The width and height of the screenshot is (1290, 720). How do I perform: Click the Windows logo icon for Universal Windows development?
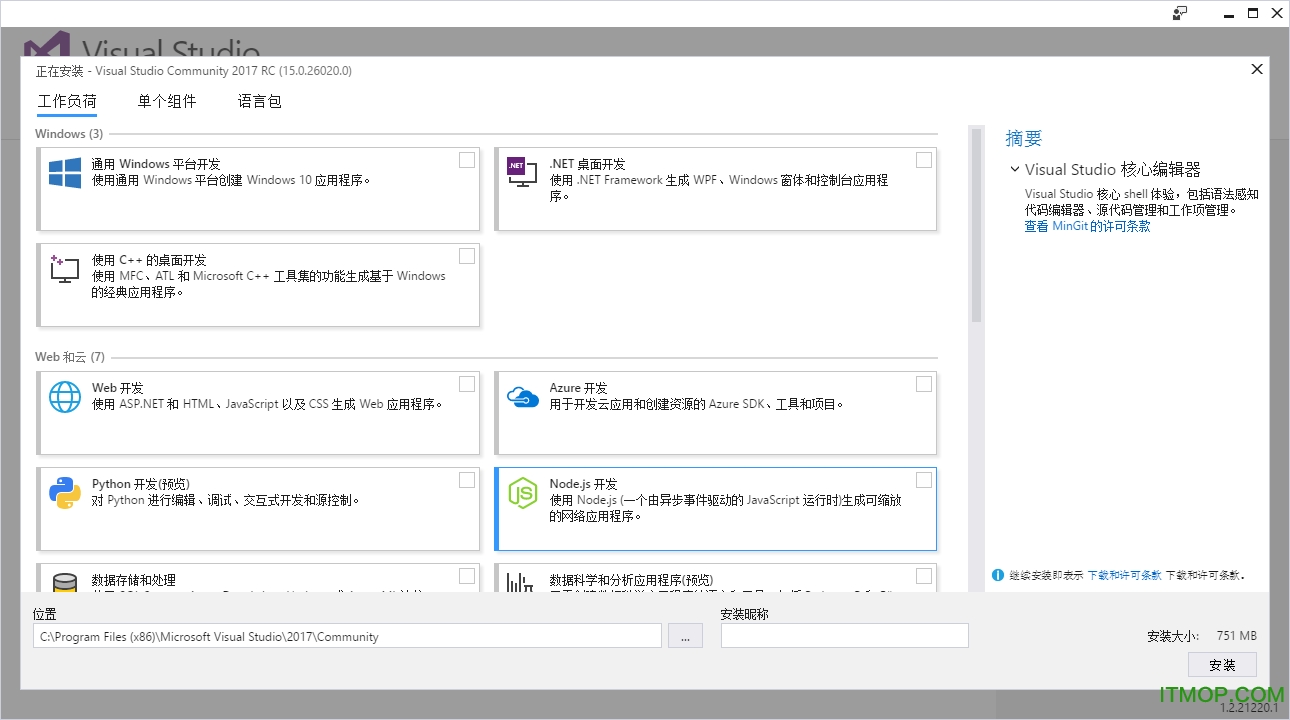coord(65,173)
